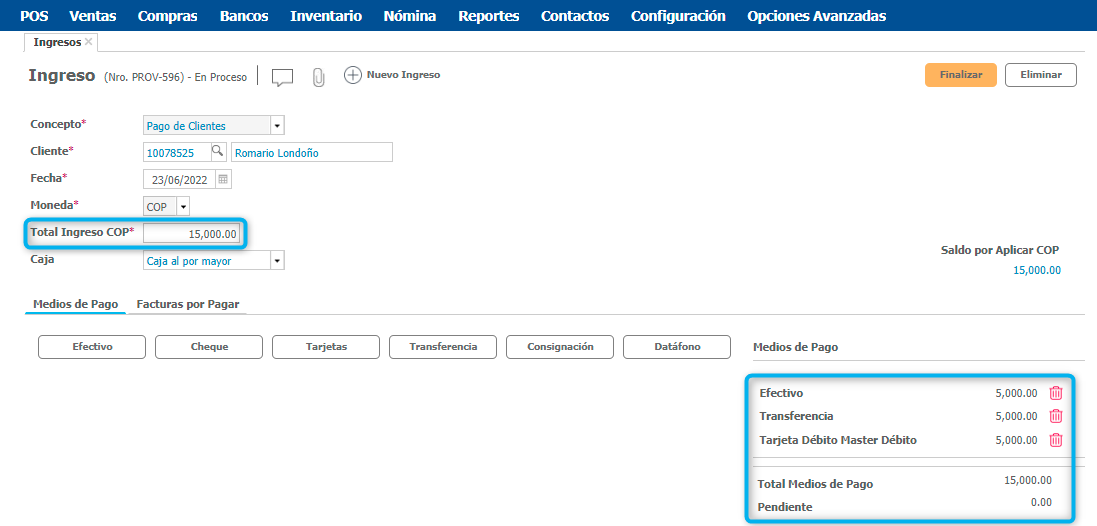Image resolution: width=1097 pixels, height=526 pixels.
Task: Expand the Concepto dropdown
Action: point(277,126)
